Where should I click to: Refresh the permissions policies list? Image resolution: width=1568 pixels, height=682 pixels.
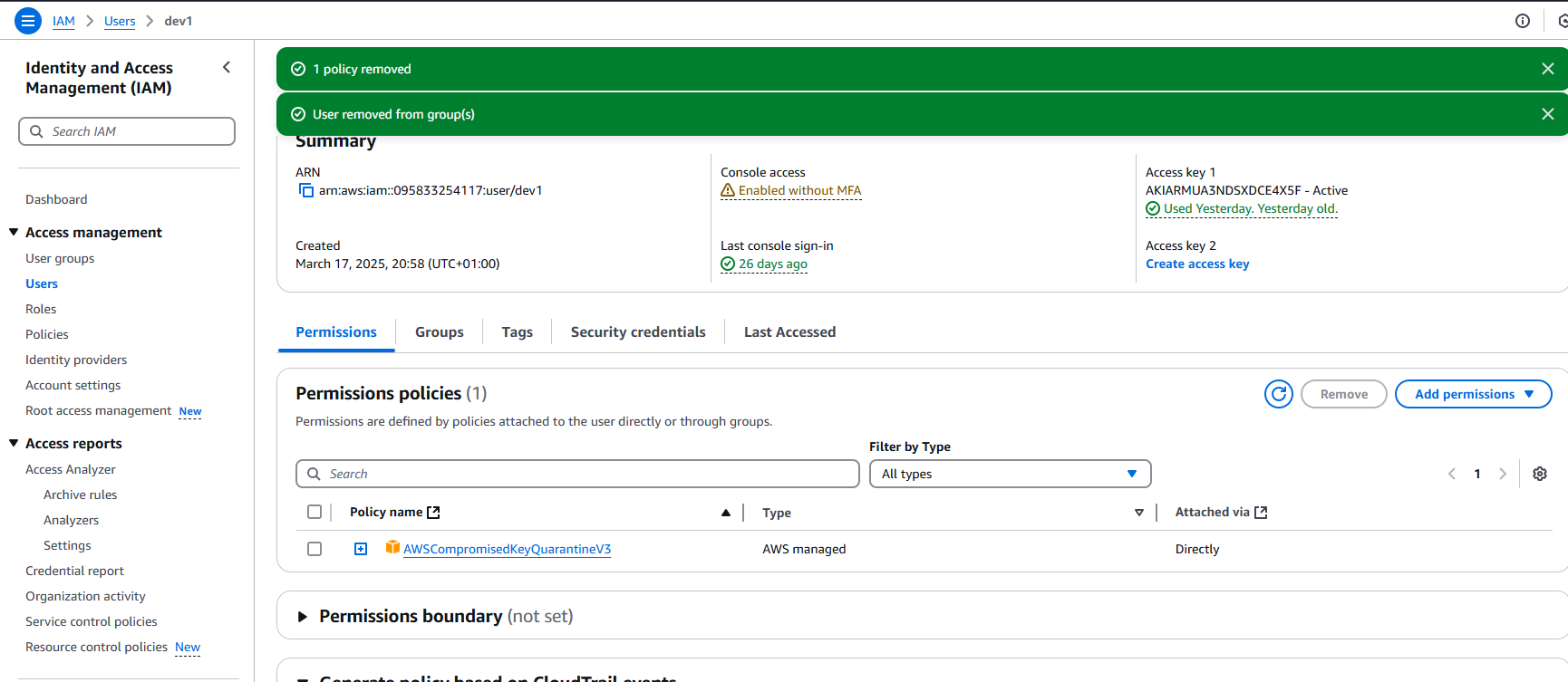coord(1279,394)
